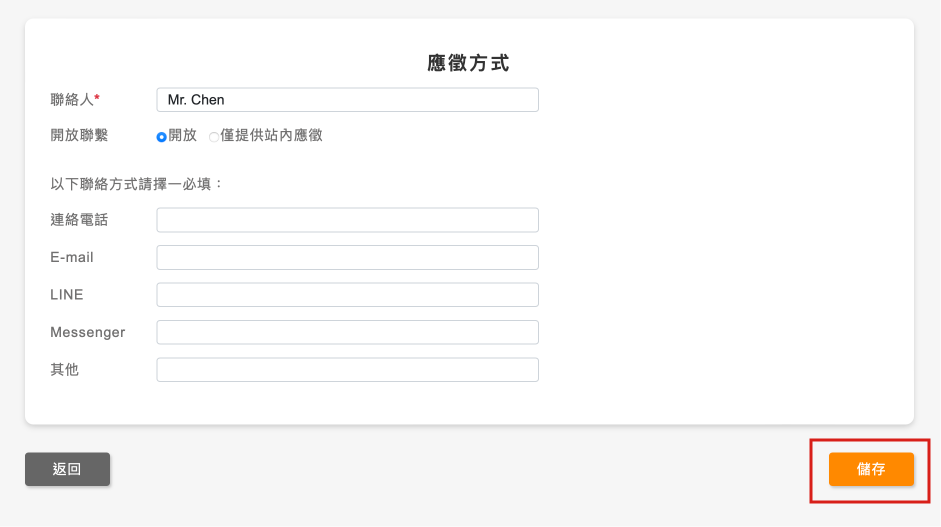
Task: Focus the 連絡電話 input field
Action: [347, 220]
